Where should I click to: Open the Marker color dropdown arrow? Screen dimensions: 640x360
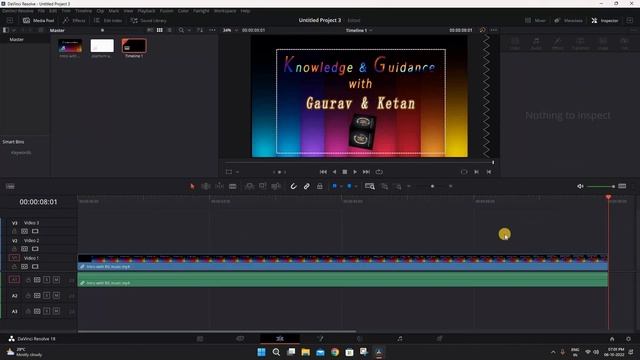tap(356, 187)
